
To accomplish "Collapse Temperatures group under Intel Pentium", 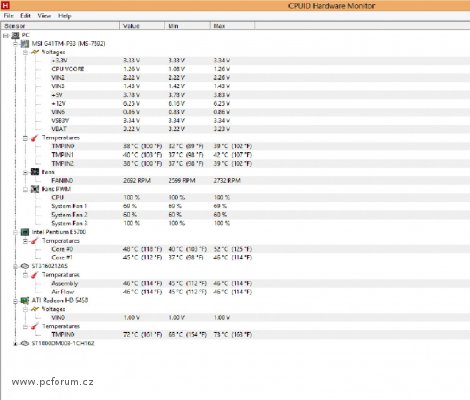I will pyautogui.click(x=25, y=241).
